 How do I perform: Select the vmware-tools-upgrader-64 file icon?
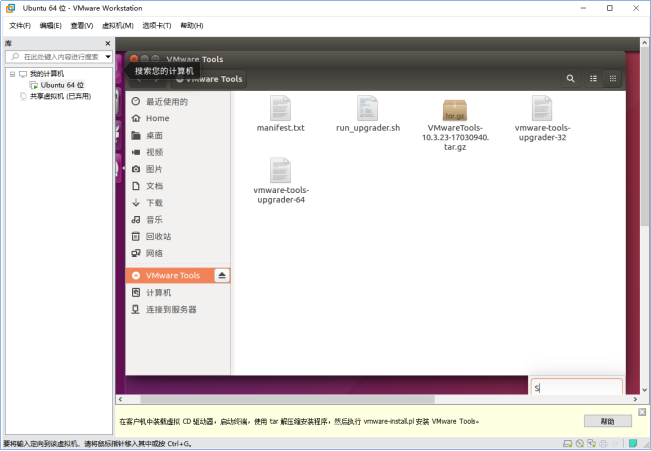point(280,170)
